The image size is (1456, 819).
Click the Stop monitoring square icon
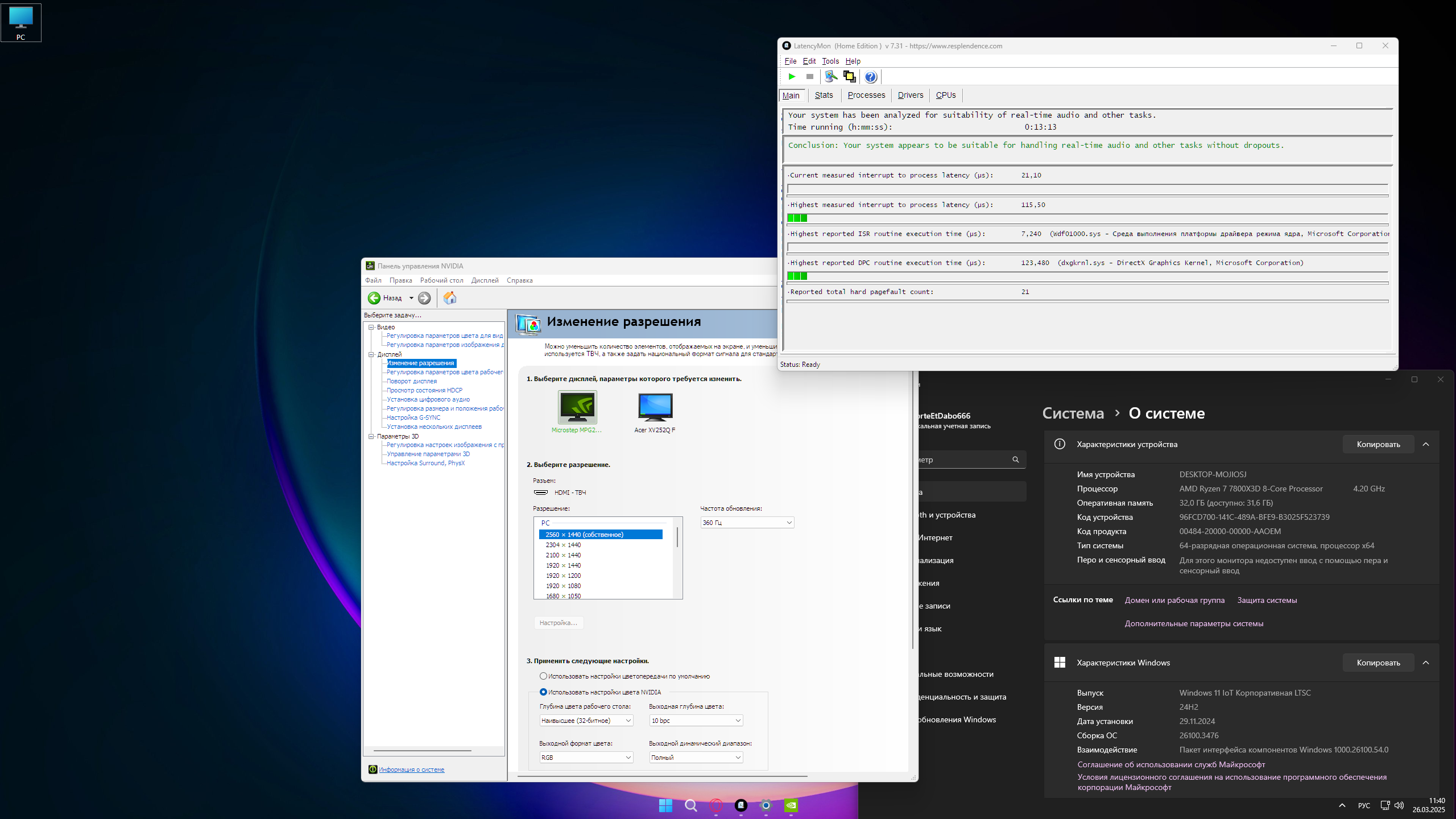(x=810, y=77)
